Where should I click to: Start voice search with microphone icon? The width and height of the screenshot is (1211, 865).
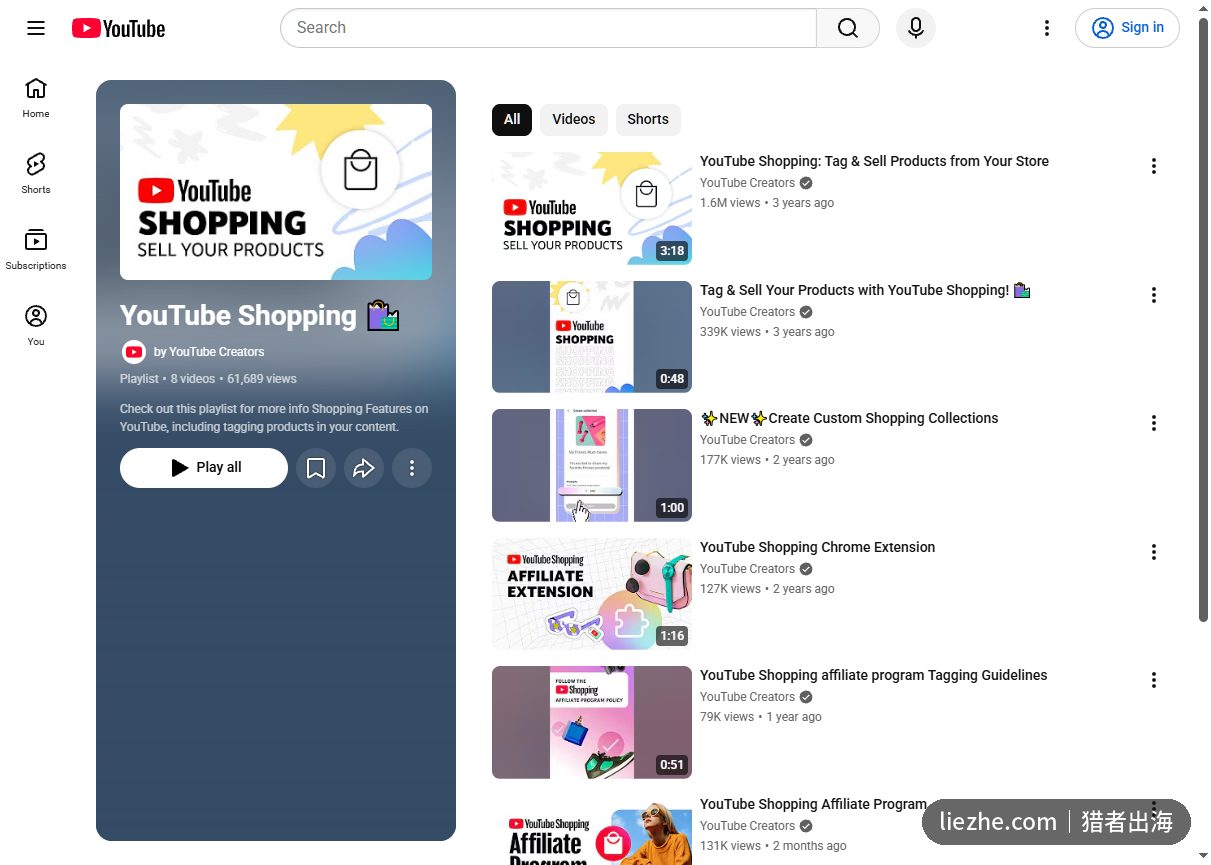[916, 28]
